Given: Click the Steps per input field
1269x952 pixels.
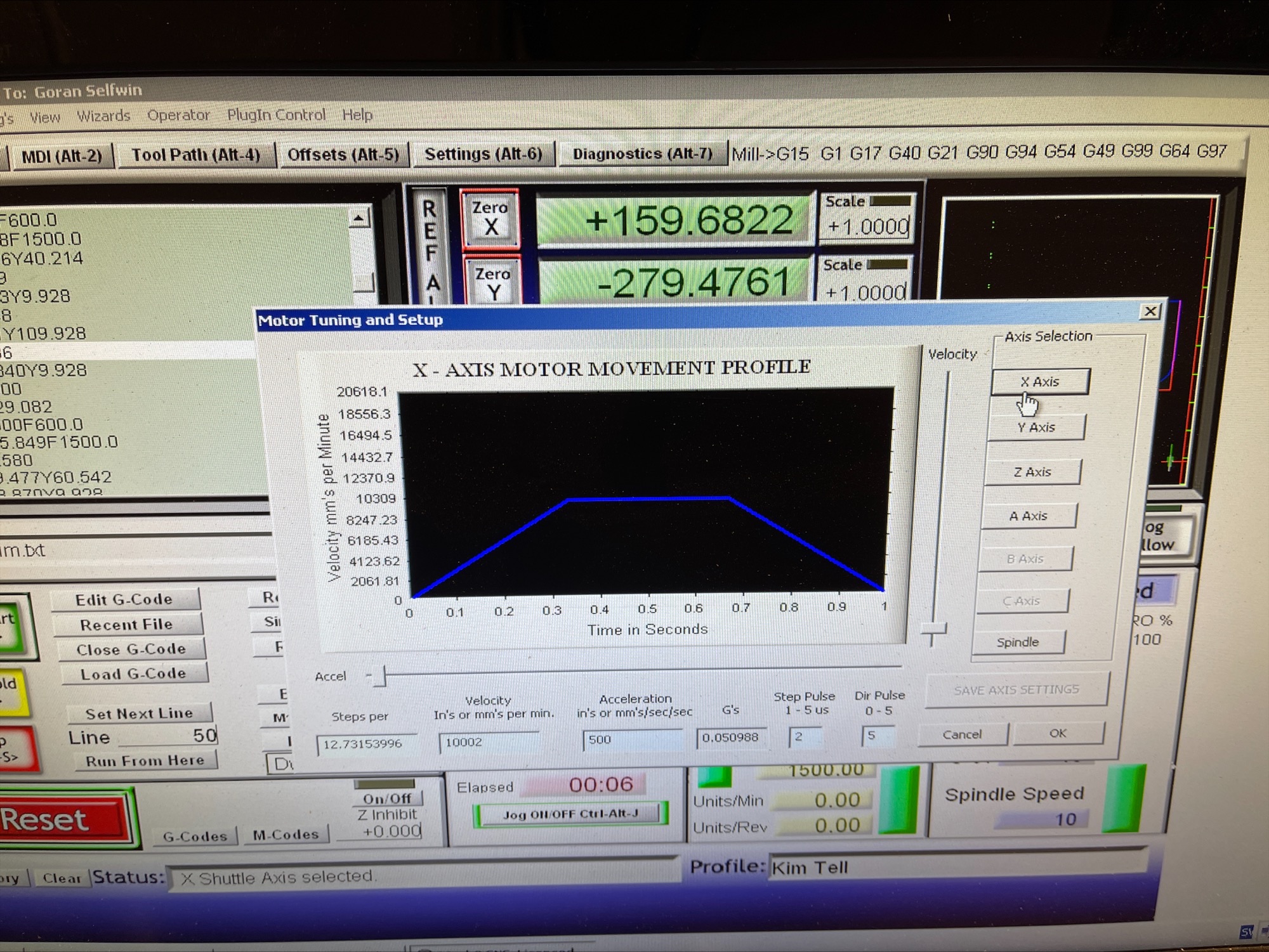Looking at the screenshot, I should tap(365, 744).
